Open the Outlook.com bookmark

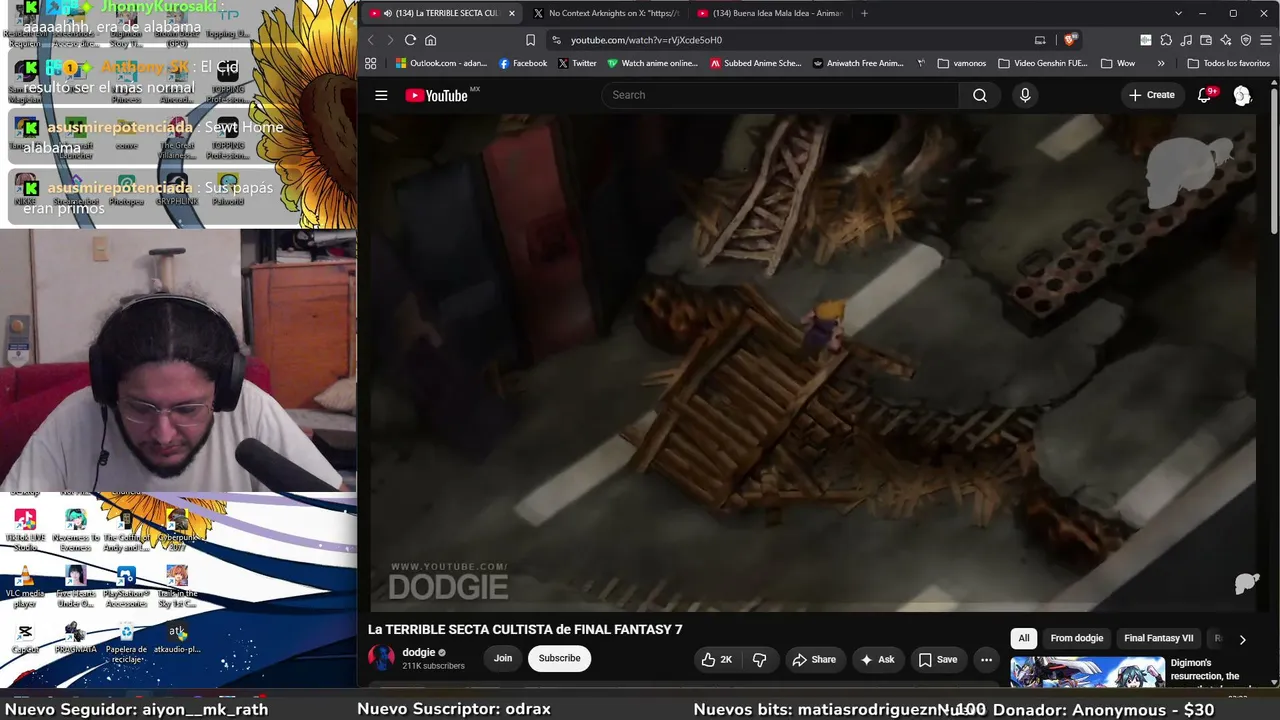tap(441, 63)
